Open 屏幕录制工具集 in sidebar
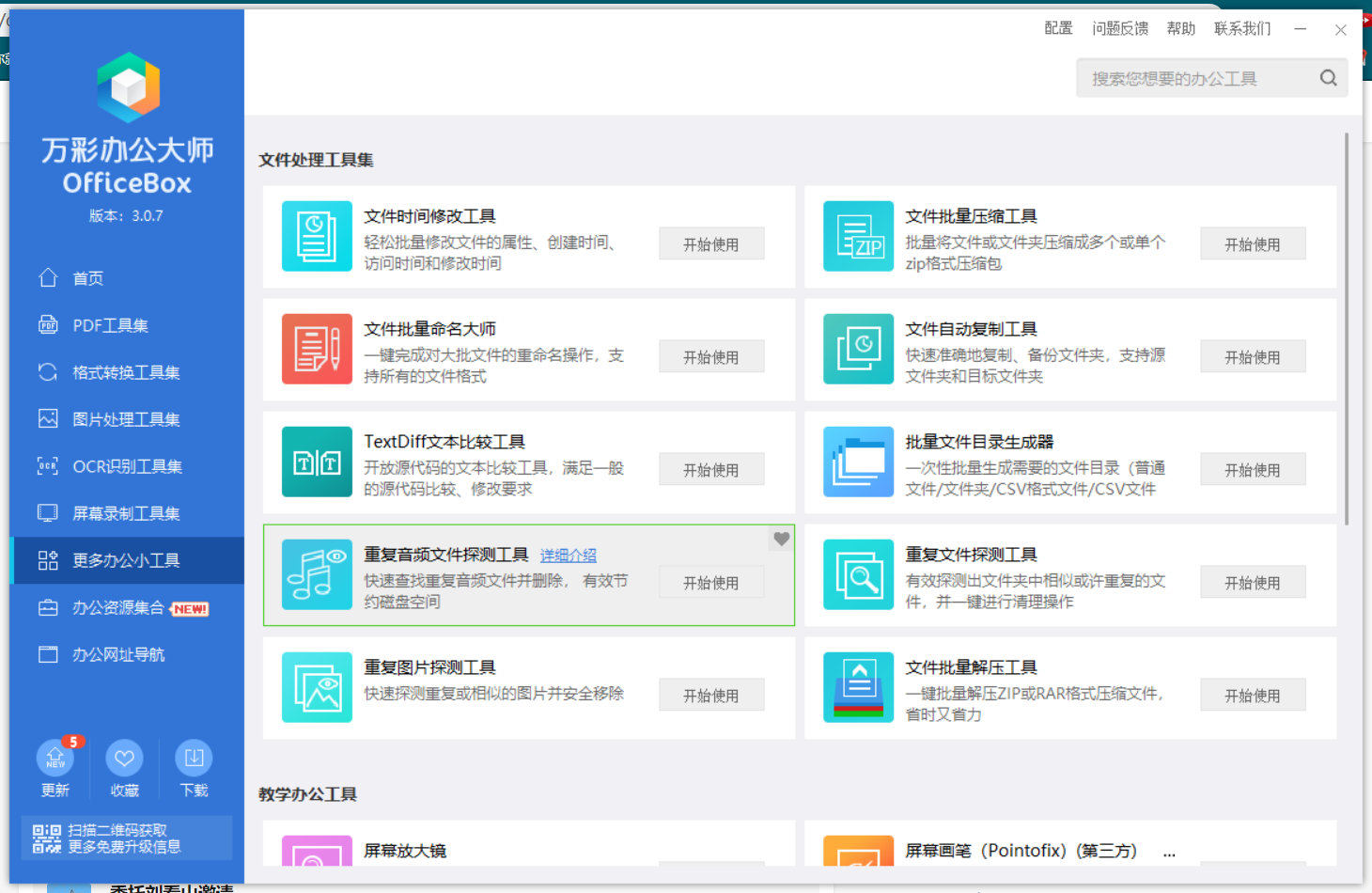 click(127, 513)
